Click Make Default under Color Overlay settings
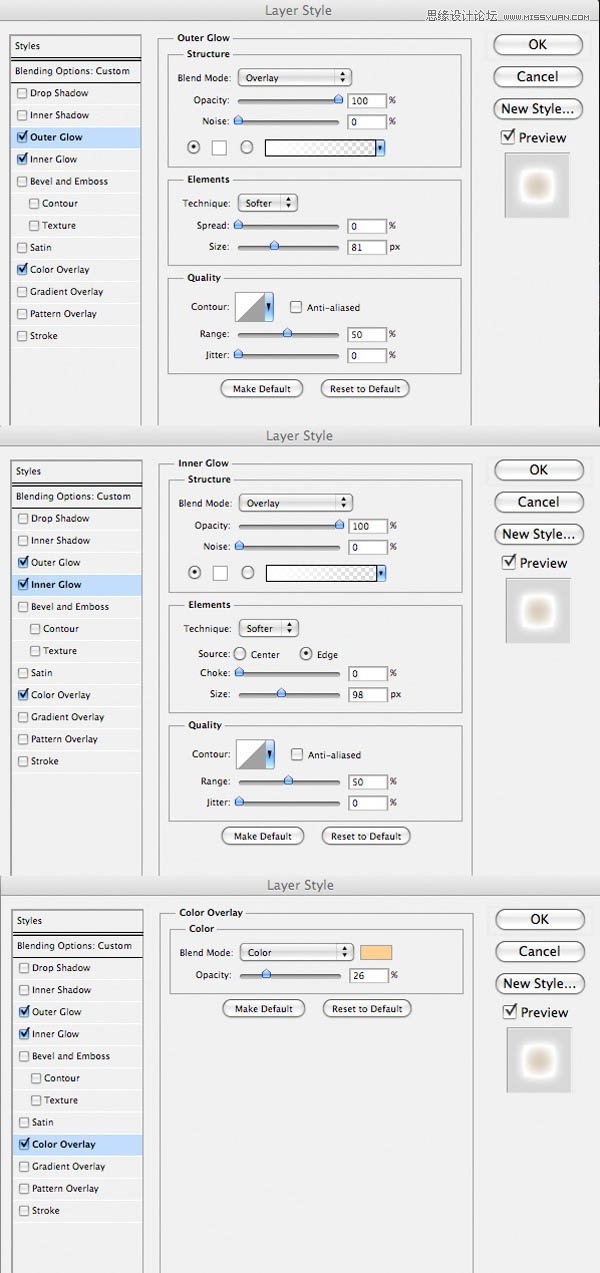 (264, 1009)
